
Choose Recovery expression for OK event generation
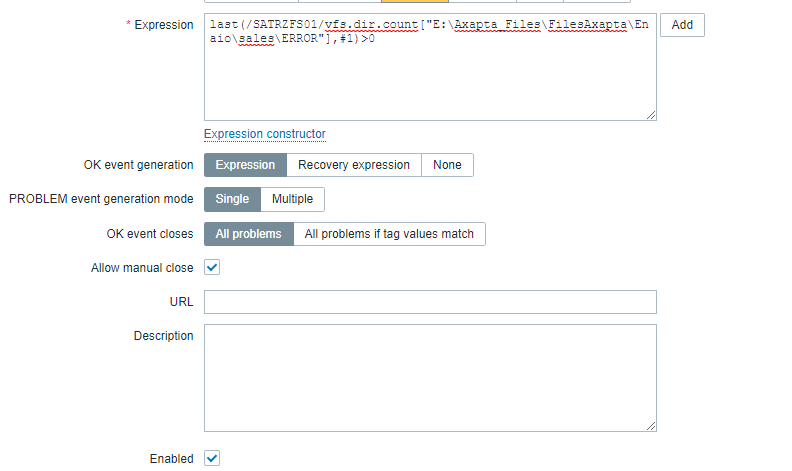354,165
